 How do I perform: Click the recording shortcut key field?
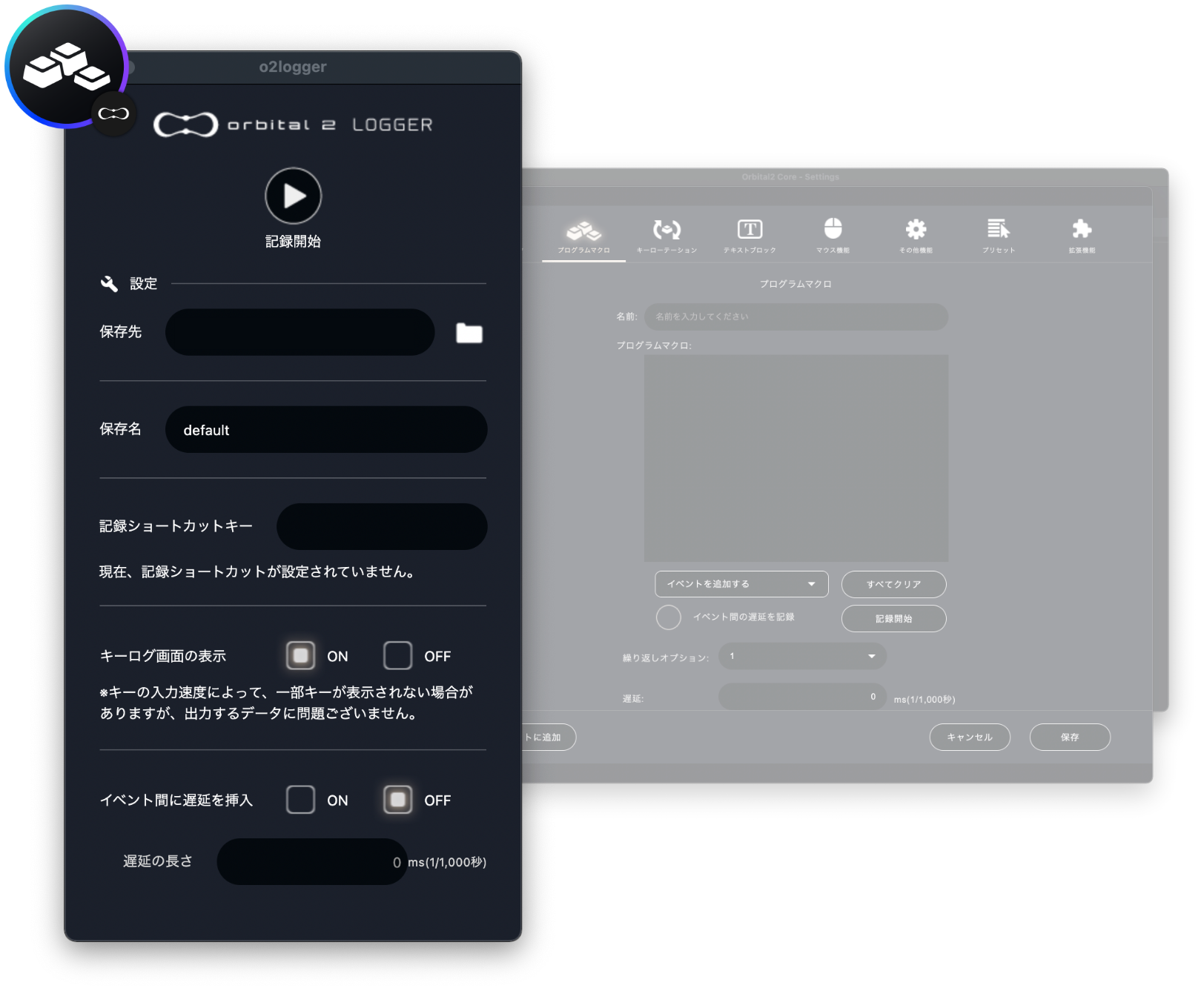(x=382, y=526)
